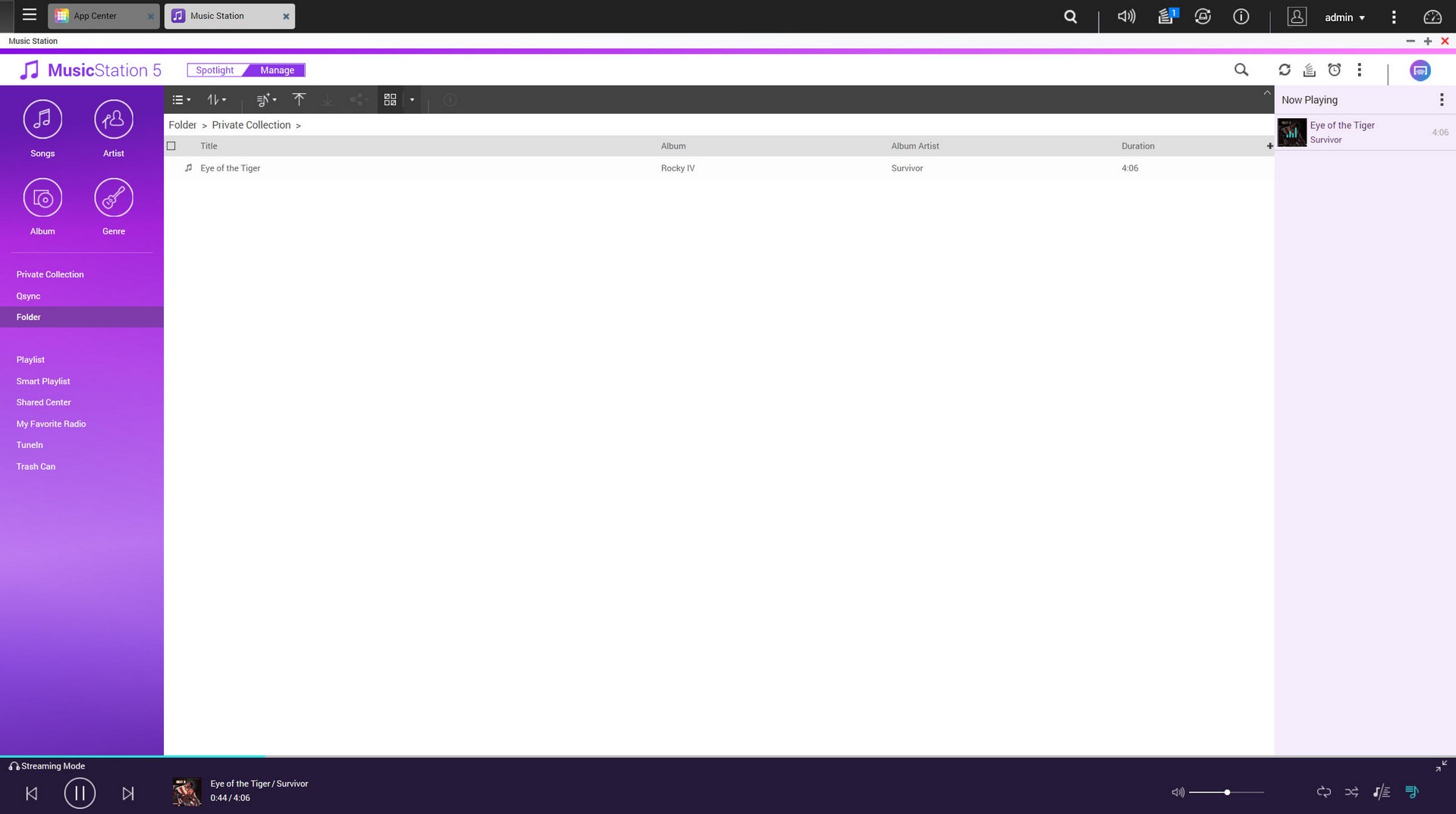This screenshot has height=814, width=1456.
Task: Open the alarm clock settings
Action: tap(1335, 70)
